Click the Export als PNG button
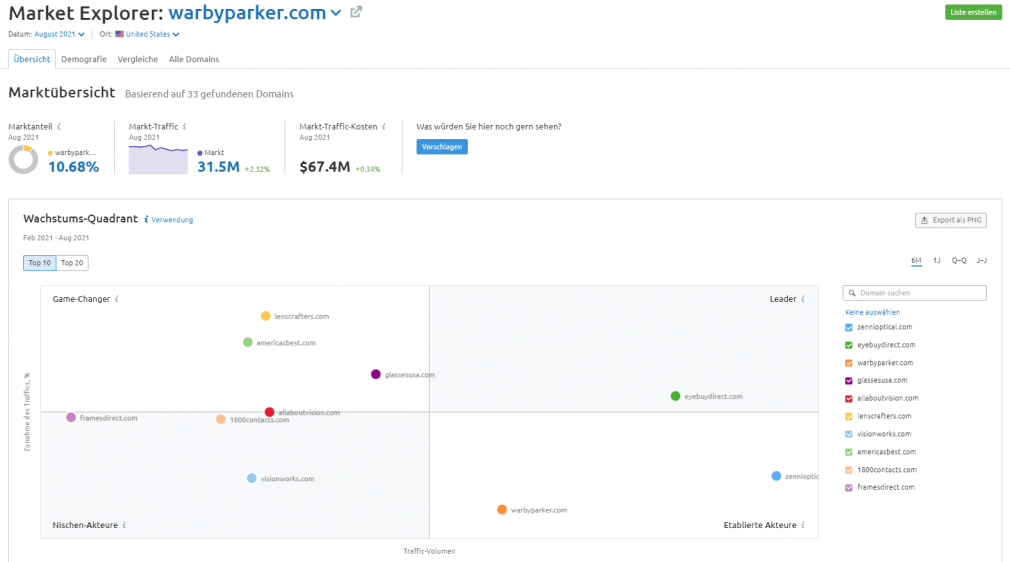Viewport: 1010px width, 562px height. coord(951,220)
